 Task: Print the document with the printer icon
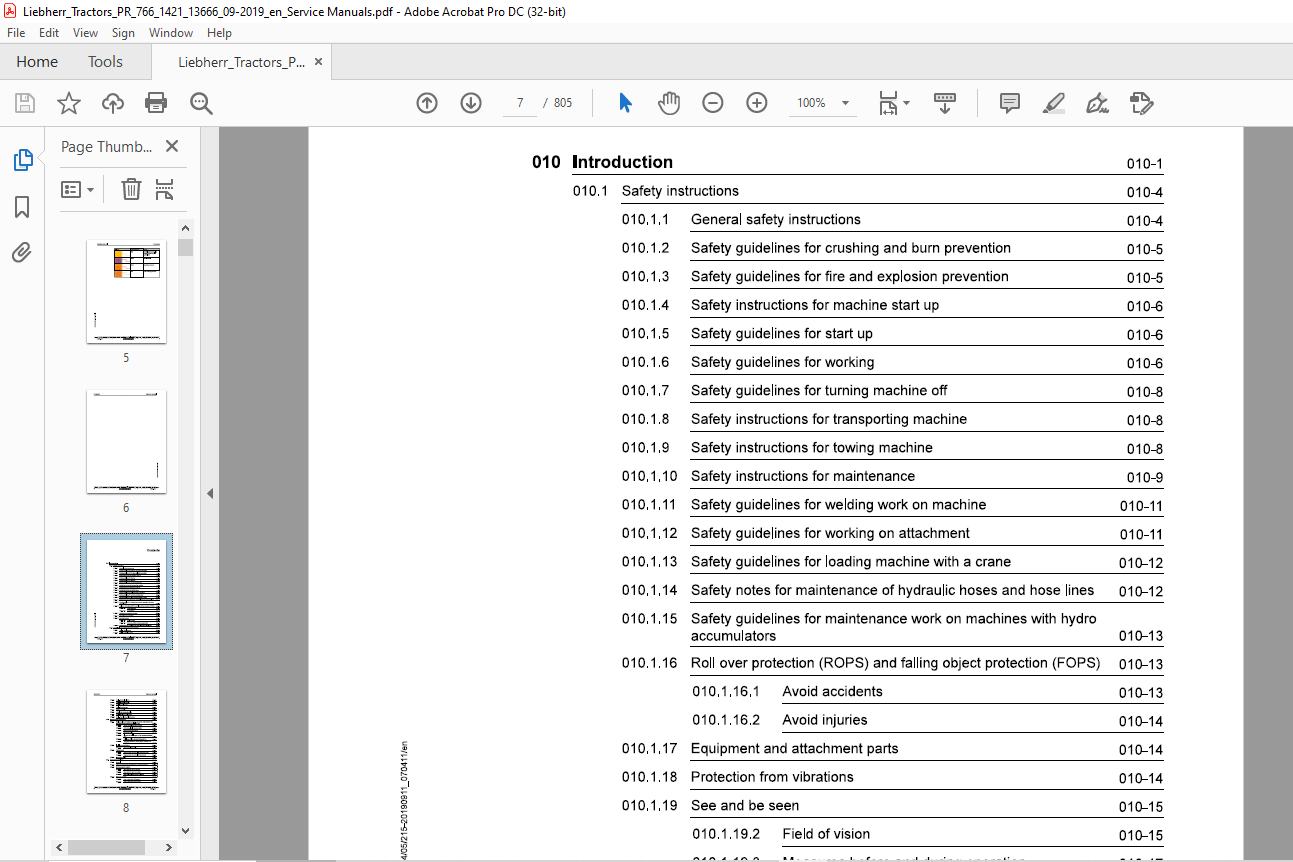156,103
